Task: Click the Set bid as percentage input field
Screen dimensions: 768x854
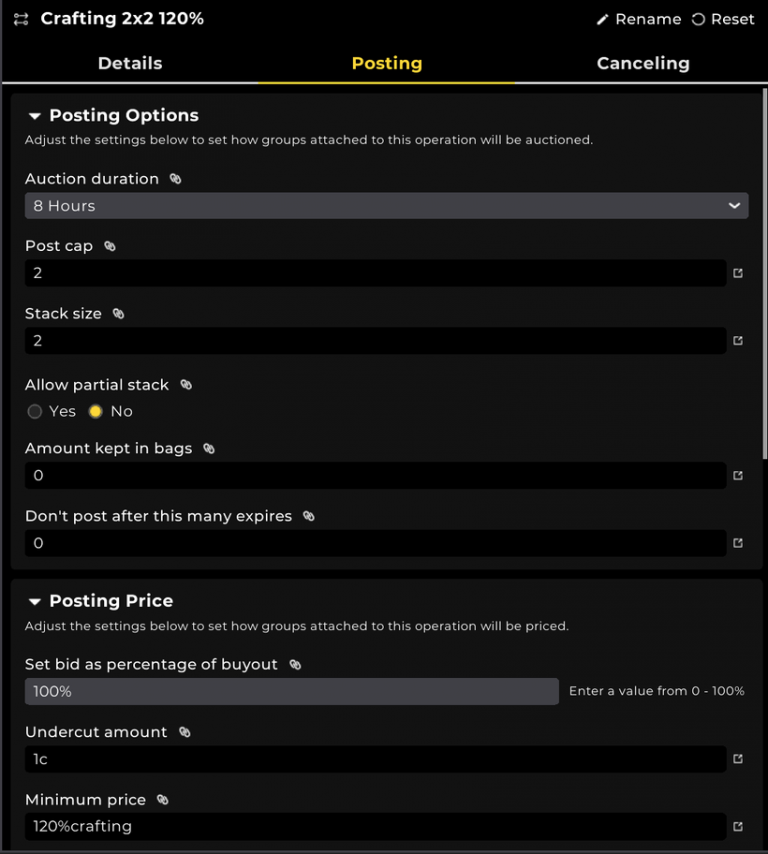Action: 291,691
